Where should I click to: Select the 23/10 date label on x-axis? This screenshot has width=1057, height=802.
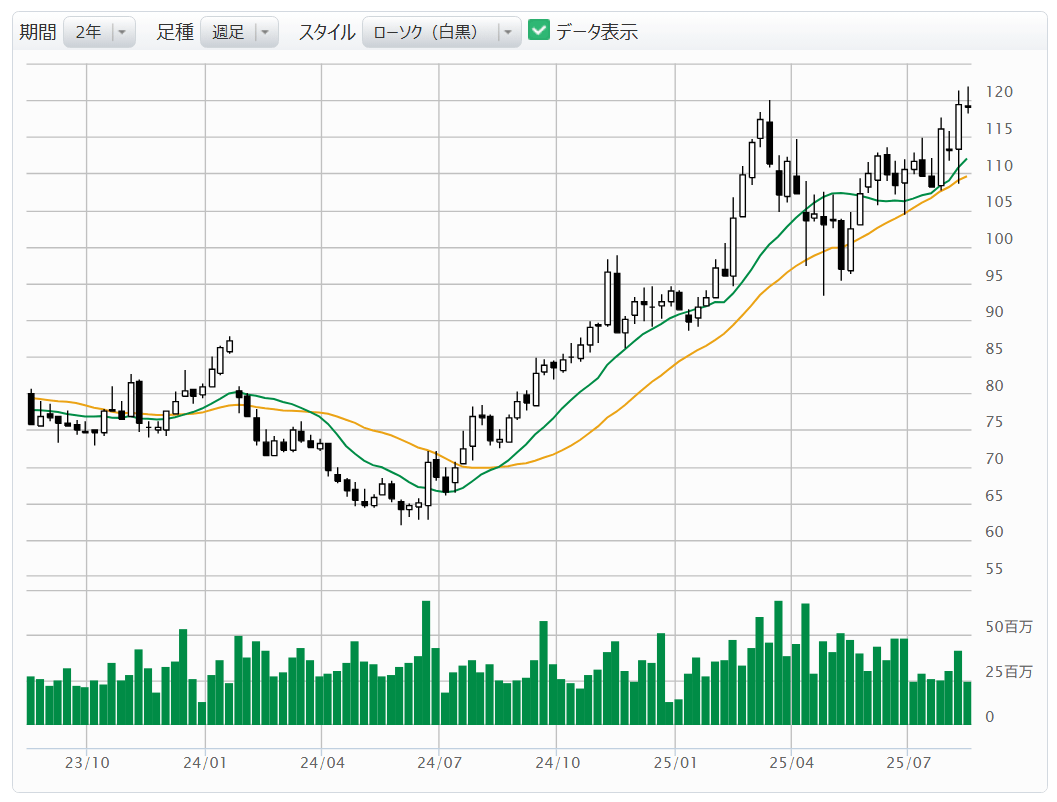(87, 763)
